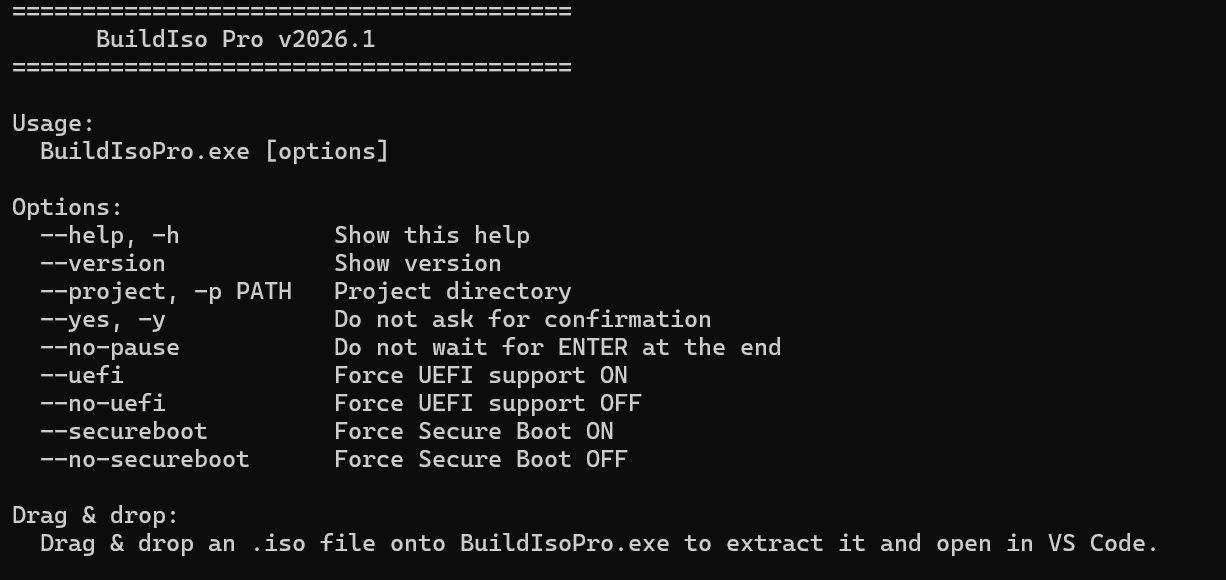Click the --no-pause option text
Screen dimensions: 1226x580
point(109,348)
